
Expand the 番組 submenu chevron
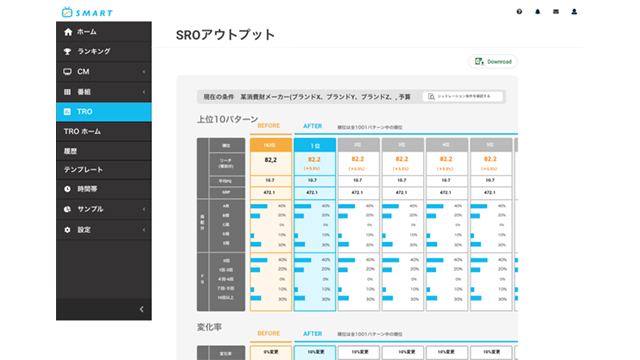[x=144, y=92]
